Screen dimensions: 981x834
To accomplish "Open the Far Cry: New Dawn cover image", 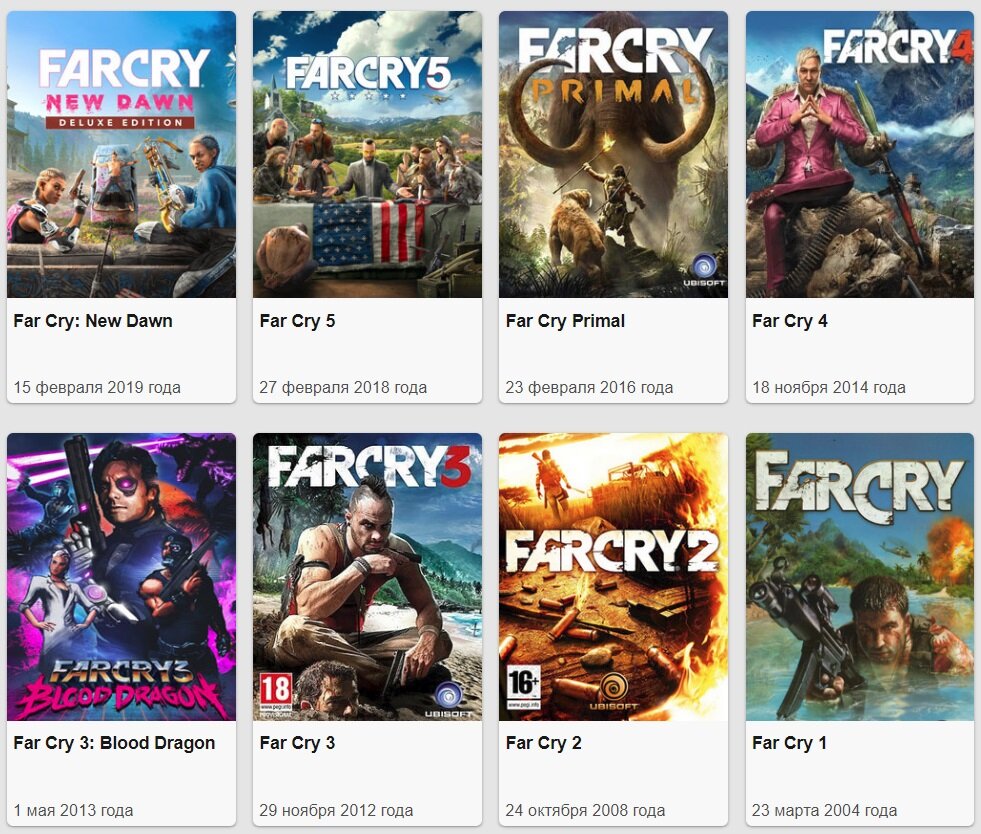I will click(x=121, y=154).
